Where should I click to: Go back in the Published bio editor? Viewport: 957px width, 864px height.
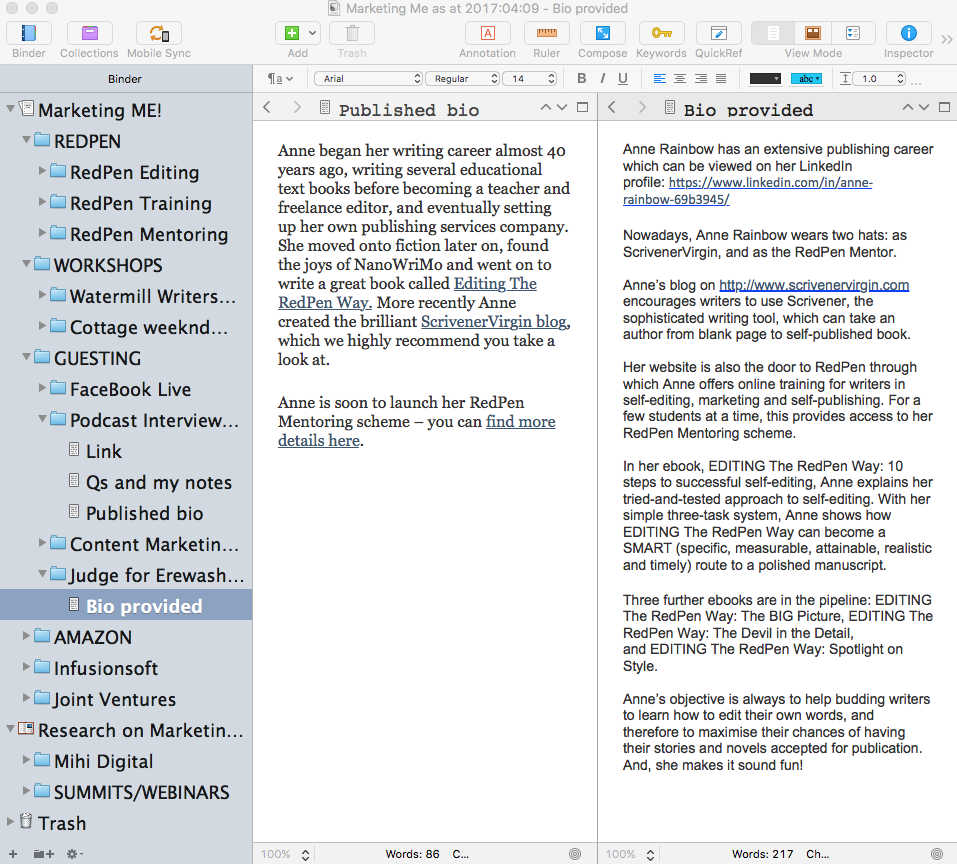267,107
